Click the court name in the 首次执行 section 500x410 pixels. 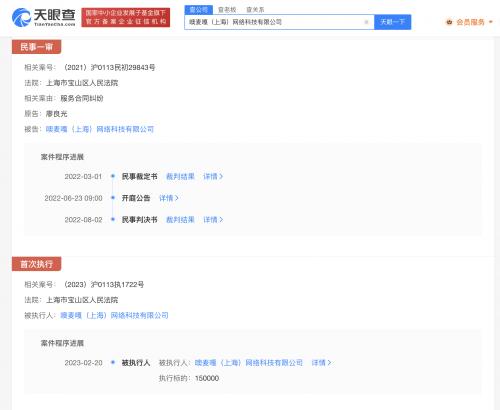coord(82,300)
